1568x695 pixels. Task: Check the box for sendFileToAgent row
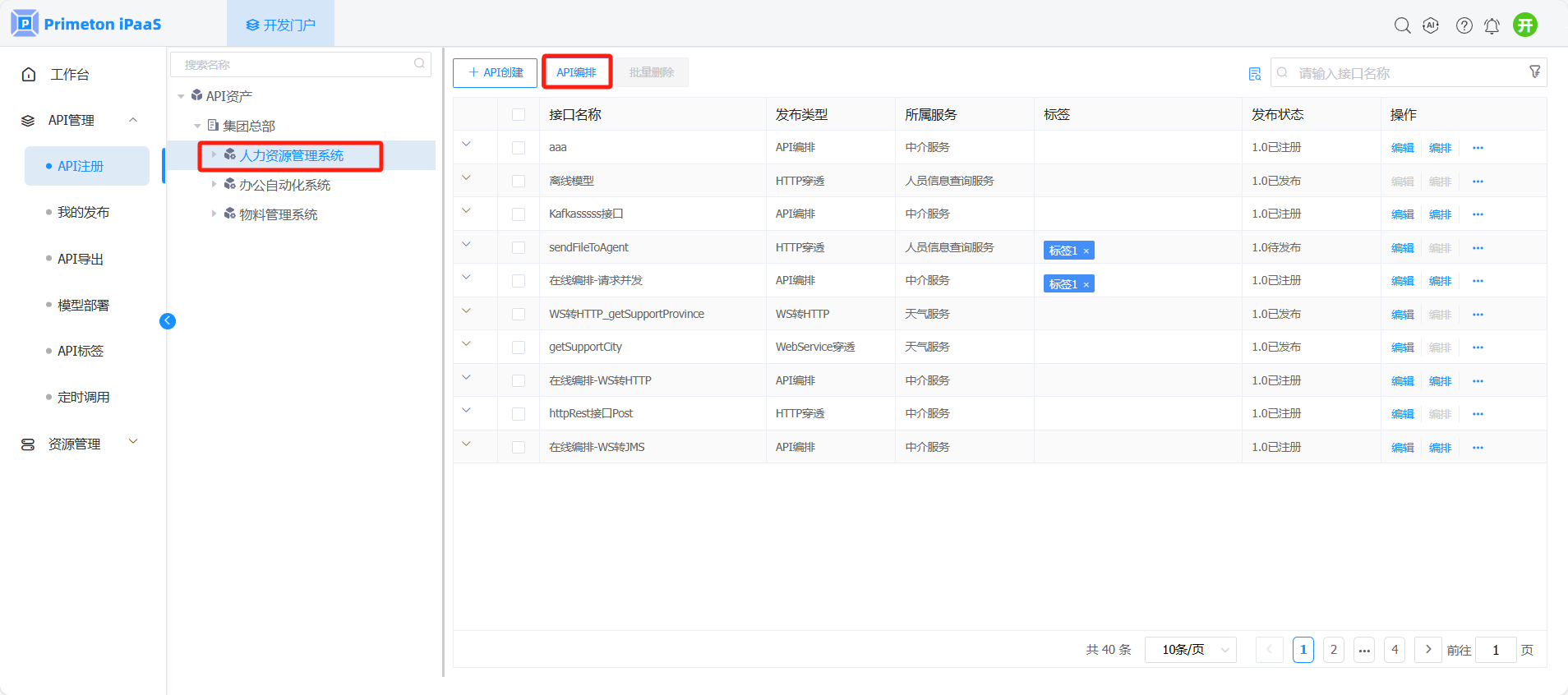pos(519,247)
